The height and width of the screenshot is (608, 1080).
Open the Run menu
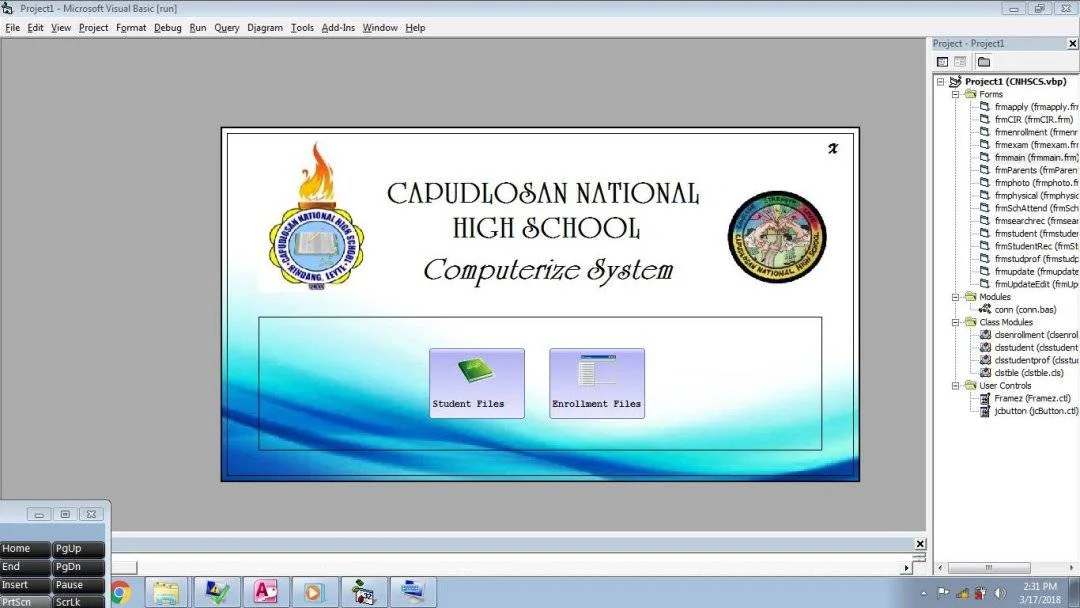[198, 28]
